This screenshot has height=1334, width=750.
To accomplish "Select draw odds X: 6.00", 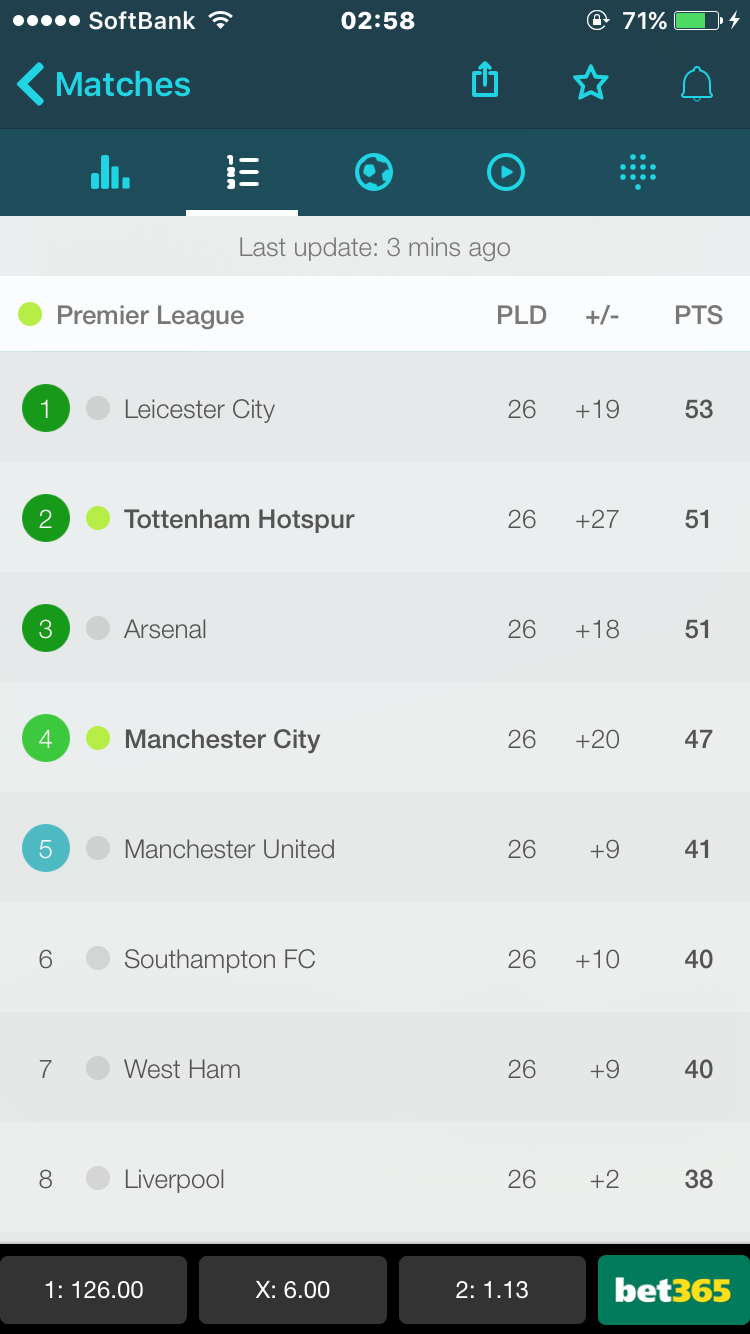I will [x=293, y=1290].
